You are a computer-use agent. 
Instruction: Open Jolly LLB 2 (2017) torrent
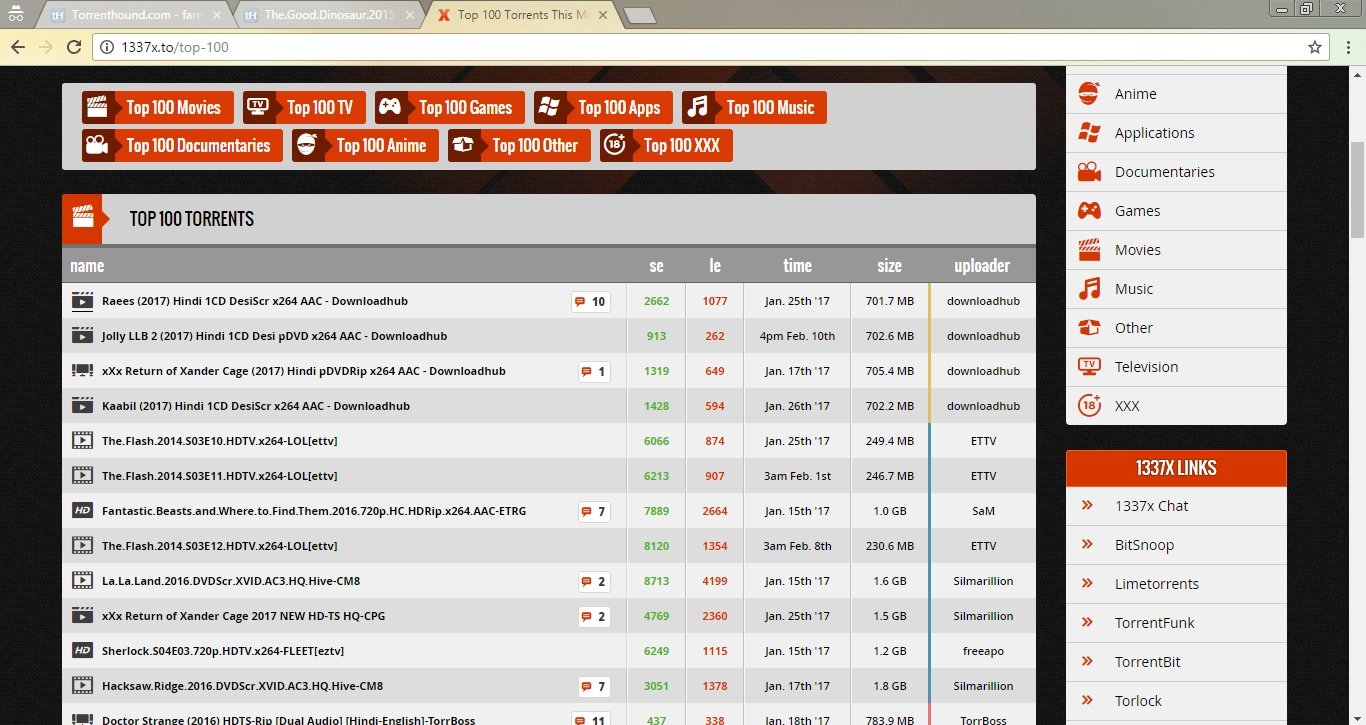[274, 336]
